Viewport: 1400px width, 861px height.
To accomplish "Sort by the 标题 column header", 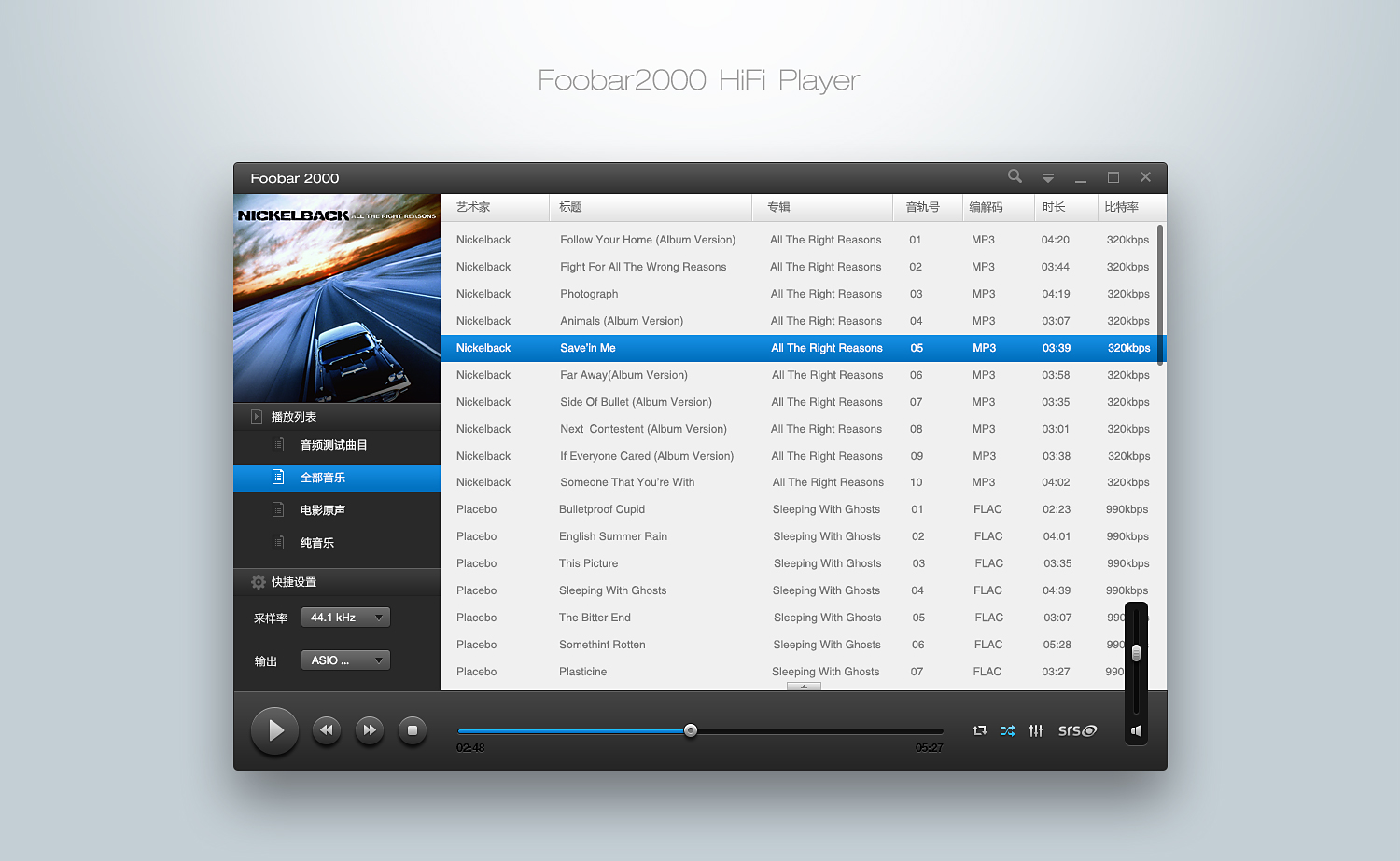I will [x=651, y=207].
